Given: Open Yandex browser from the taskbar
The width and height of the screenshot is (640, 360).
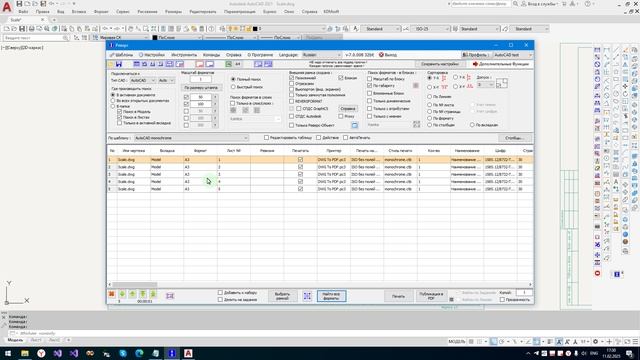Looking at the screenshot, I should point(41,353).
